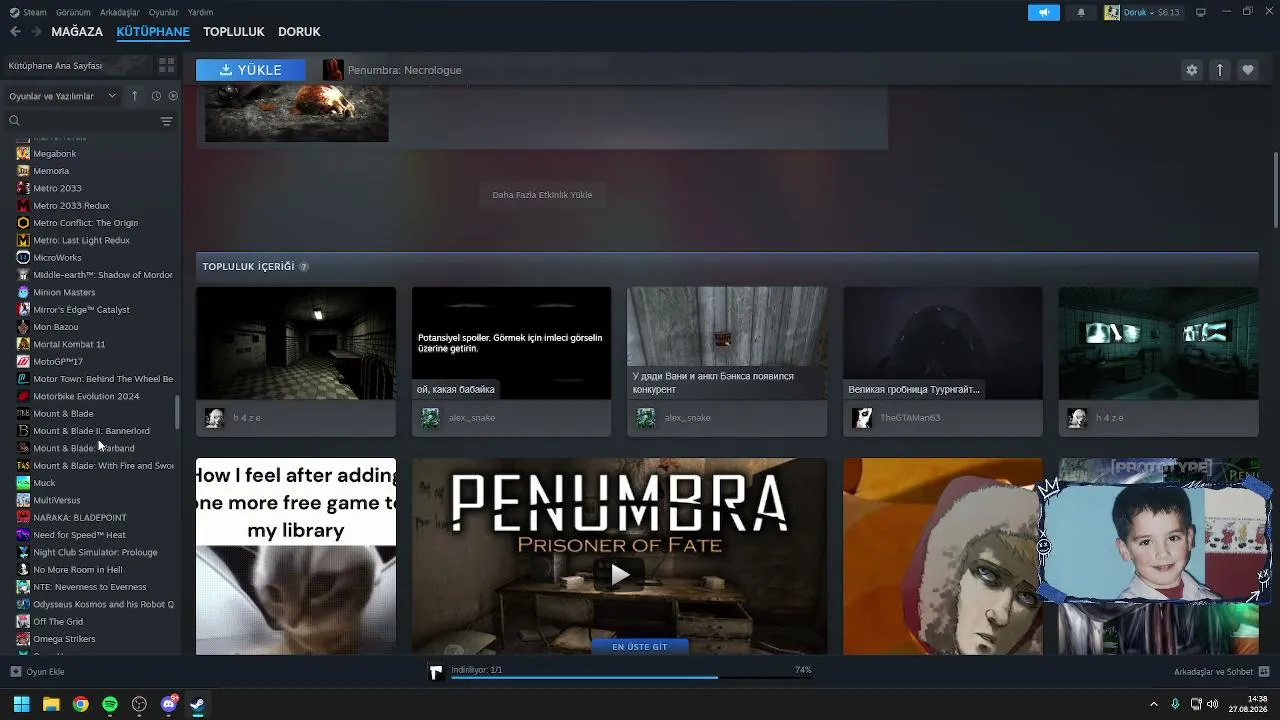Open Discord from the taskbar
1280x720 pixels.
[x=169, y=704]
